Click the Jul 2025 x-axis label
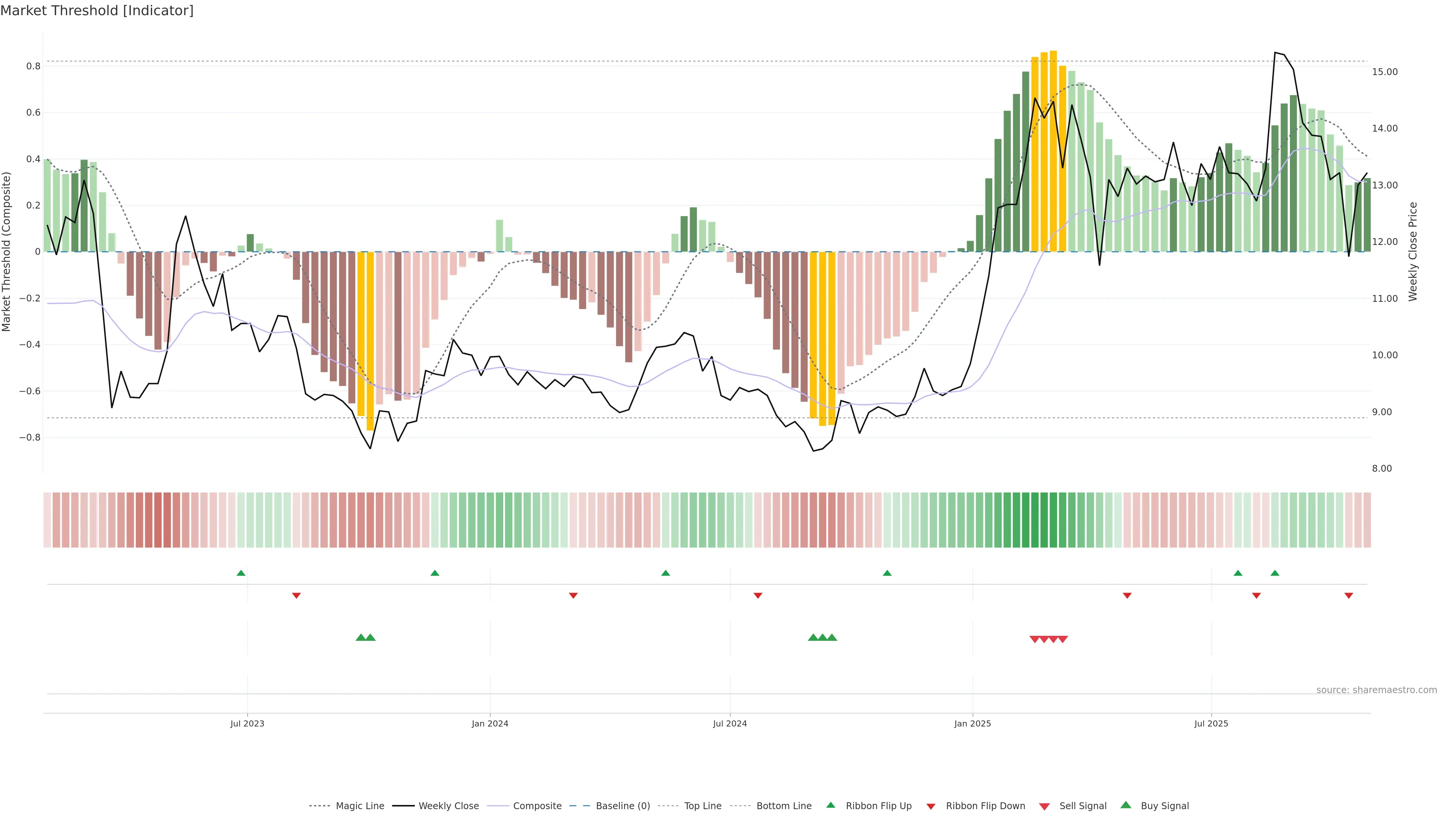Image resolution: width=1456 pixels, height=819 pixels. point(1211,723)
